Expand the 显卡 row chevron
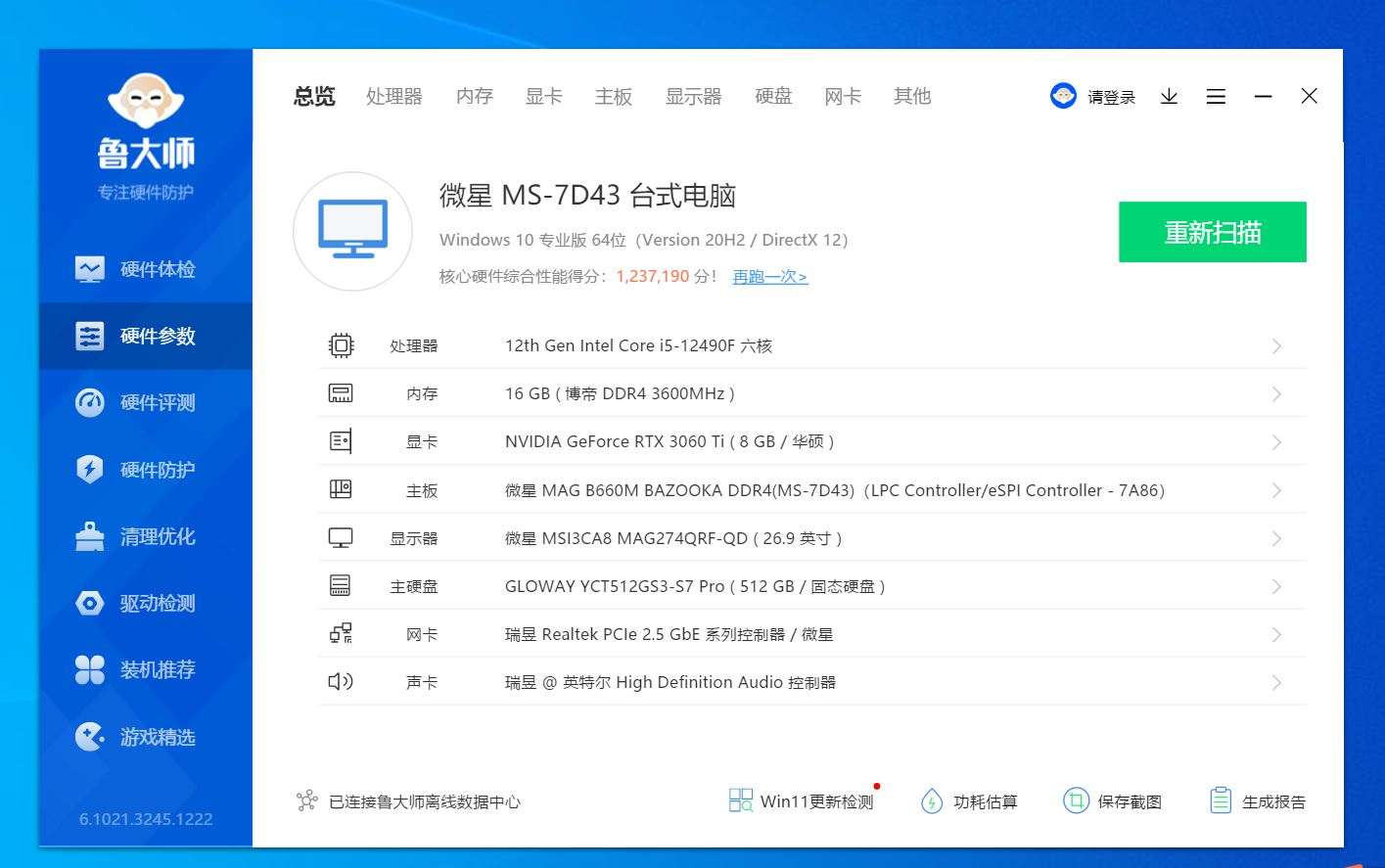Screen dimensions: 1385x868 pos(1276,442)
